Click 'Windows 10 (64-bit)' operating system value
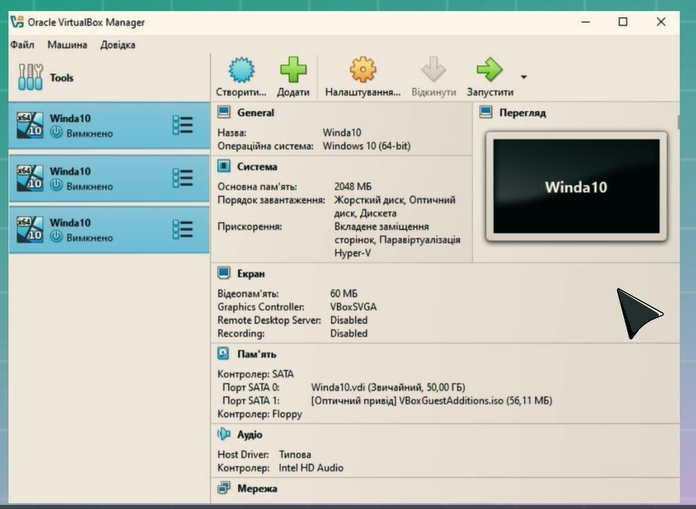The width and height of the screenshot is (696, 509). [x=367, y=146]
